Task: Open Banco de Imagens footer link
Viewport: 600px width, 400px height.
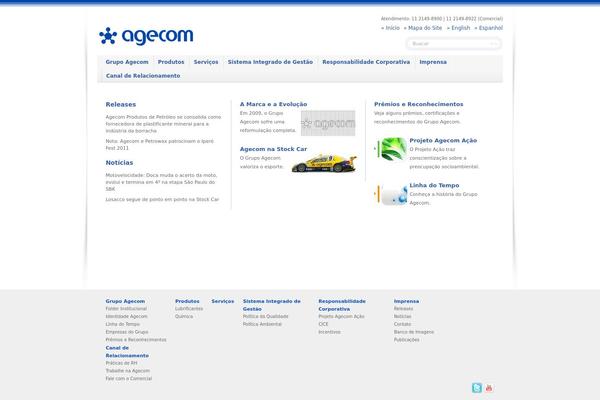Action: point(413,331)
